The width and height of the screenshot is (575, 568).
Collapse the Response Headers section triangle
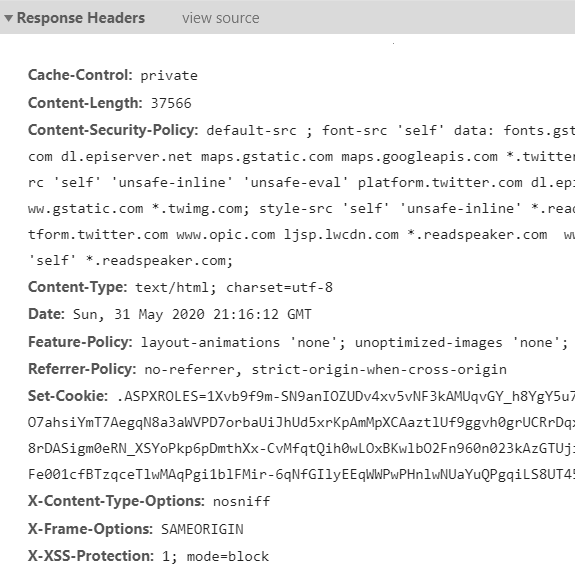8,18
